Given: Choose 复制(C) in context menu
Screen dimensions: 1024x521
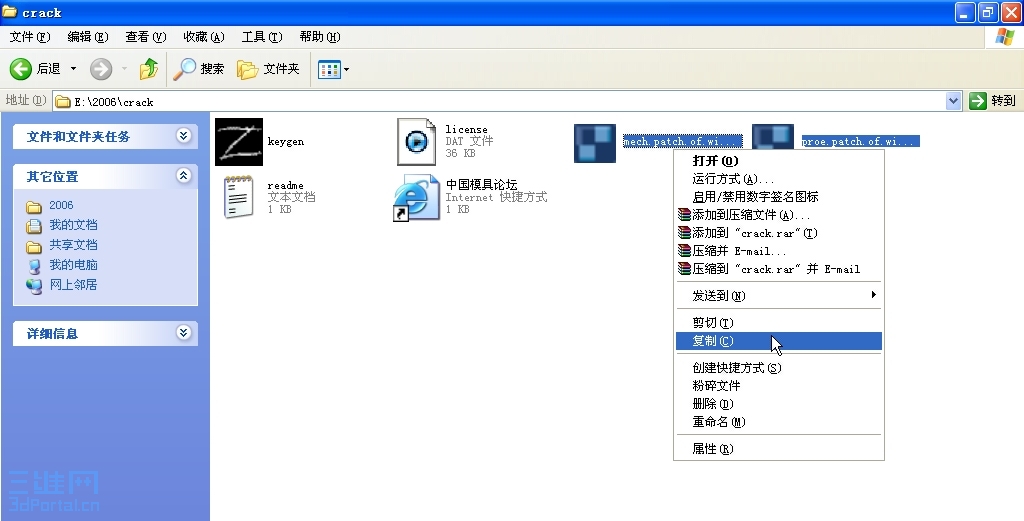Looking at the screenshot, I should click(778, 341).
